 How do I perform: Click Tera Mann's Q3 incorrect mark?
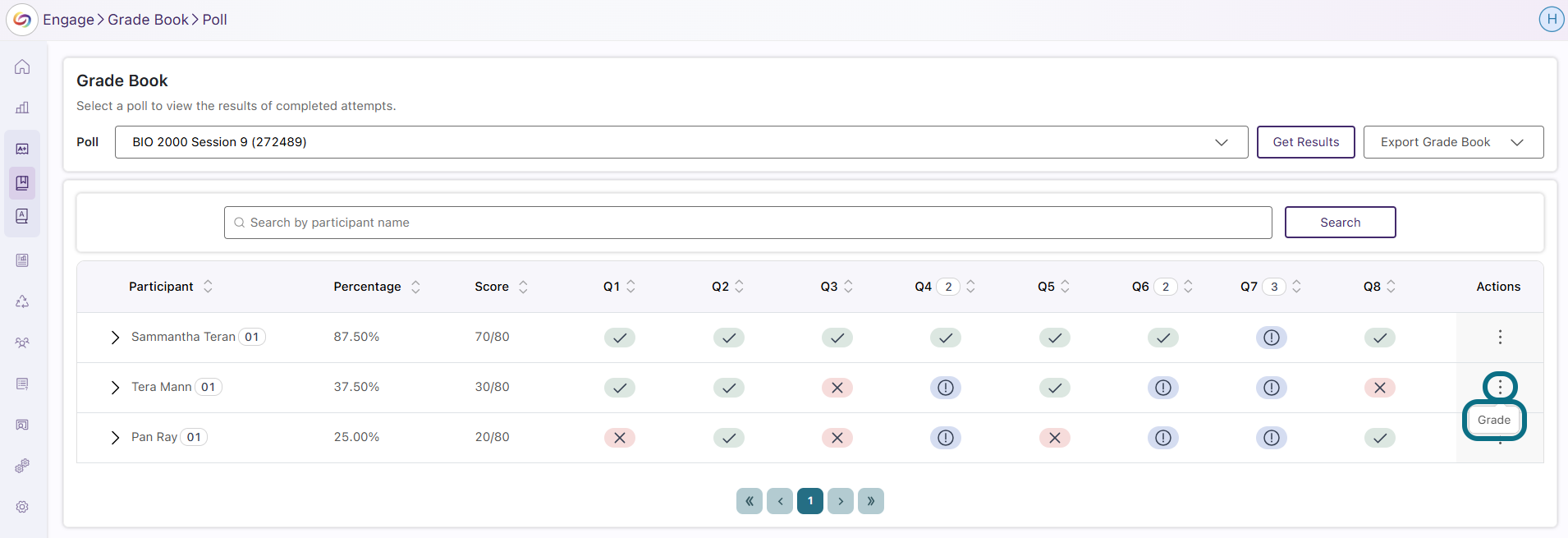tap(837, 388)
